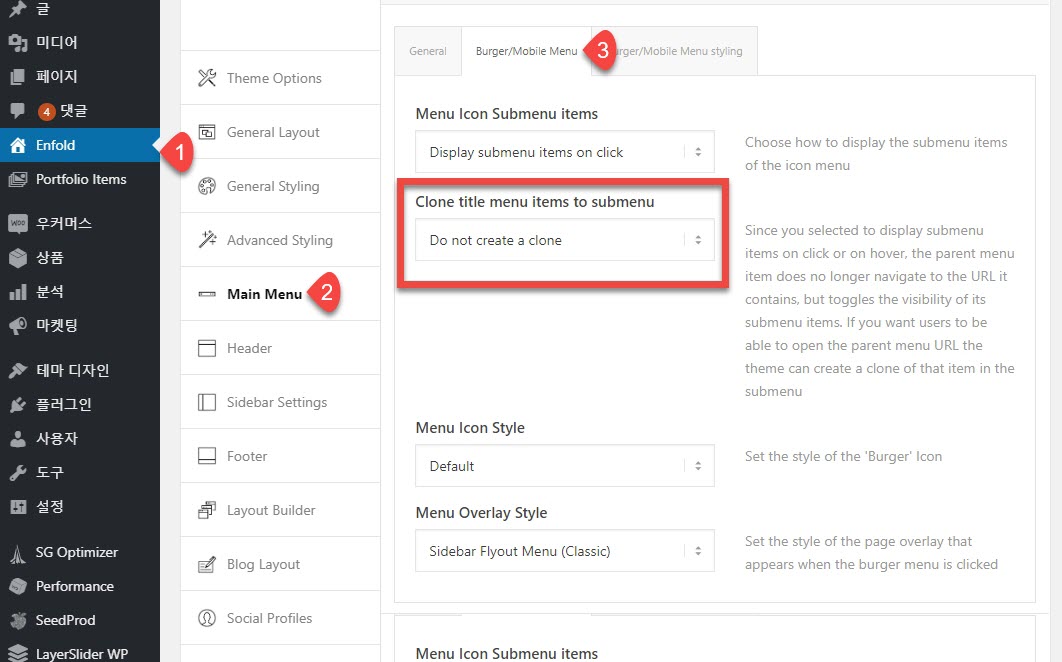Open SG Optimizer in admin sidebar
Viewport: 1062px width, 662px height.
point(80,552)
